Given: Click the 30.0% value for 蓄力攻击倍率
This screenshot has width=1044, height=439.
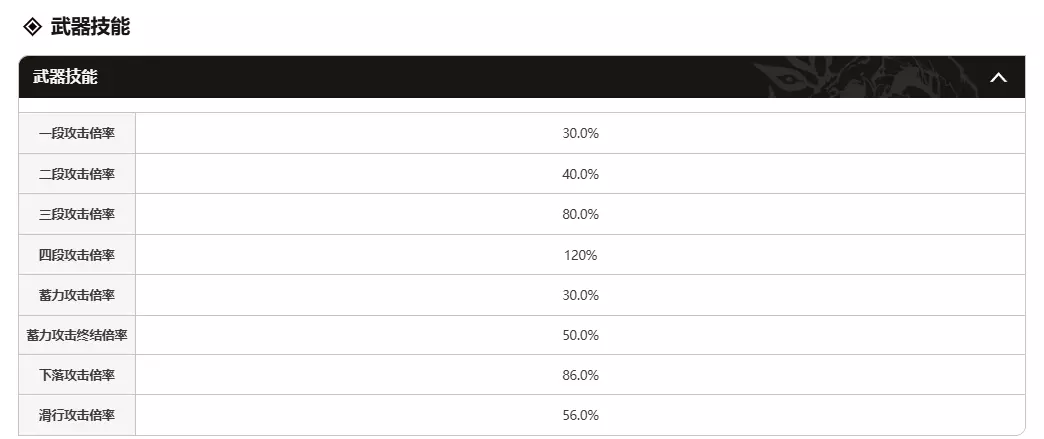Looking at the screenshot, I should click(580, 295).
